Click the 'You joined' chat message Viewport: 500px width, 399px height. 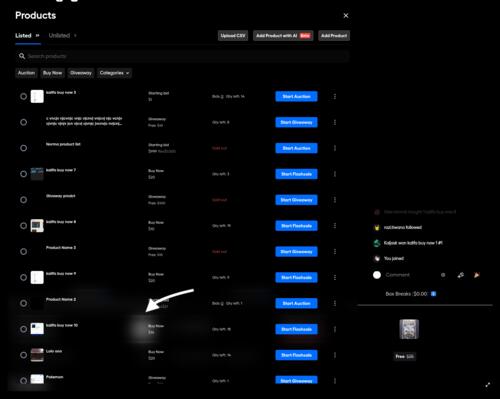394,258
